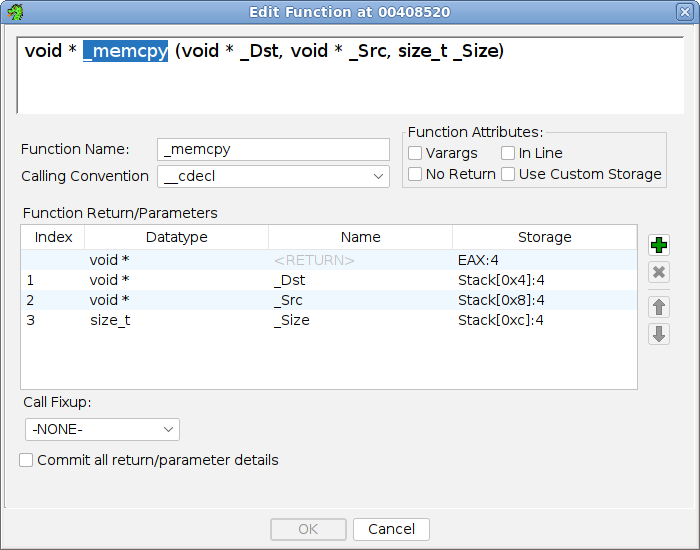This screenshot has width=700, height=550.
Task: Click the Datatype column header
Action: [176, 237]
